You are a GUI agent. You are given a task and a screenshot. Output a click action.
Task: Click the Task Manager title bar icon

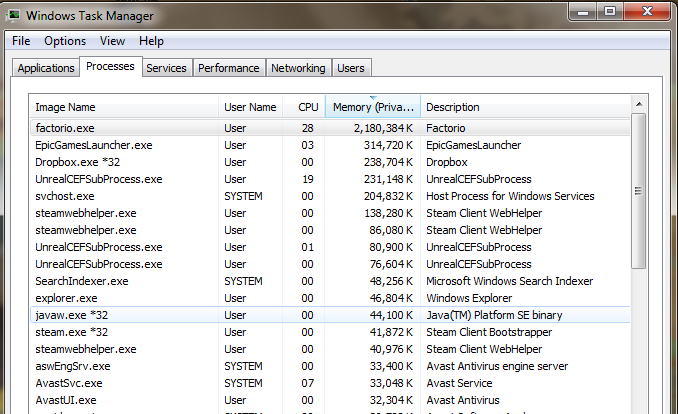(13, 16)
